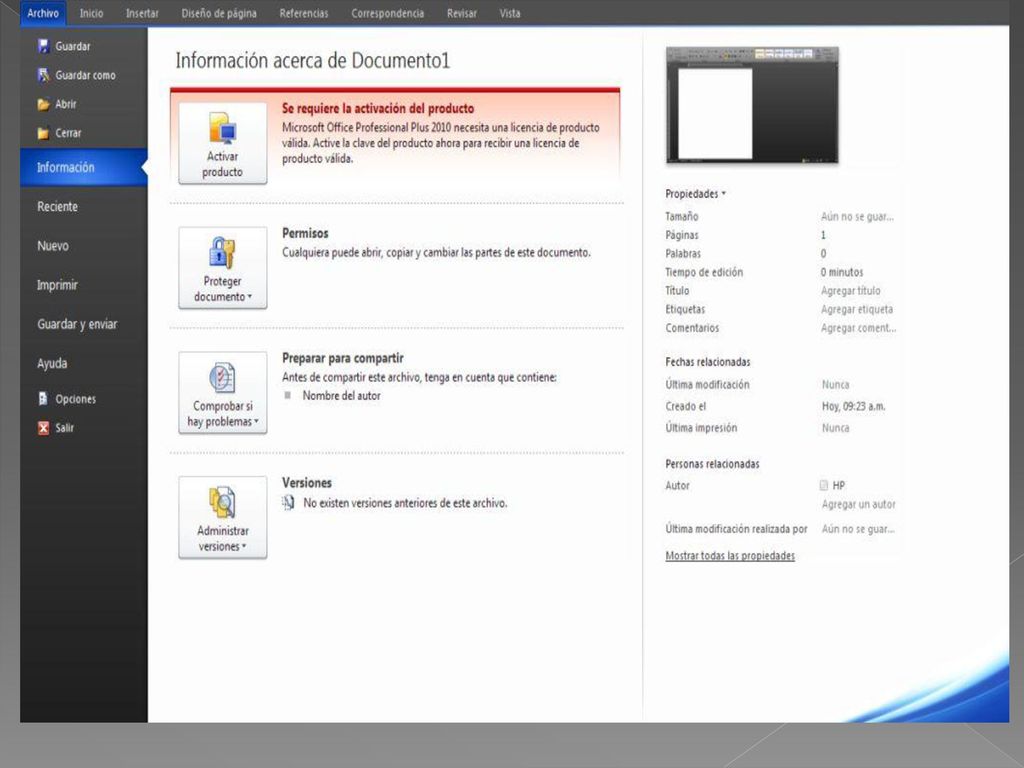This screenshot has width=1024, height=768.
Task: Click 'Aún no se guar...' beside Tamaño
Action: pos(857,216)
